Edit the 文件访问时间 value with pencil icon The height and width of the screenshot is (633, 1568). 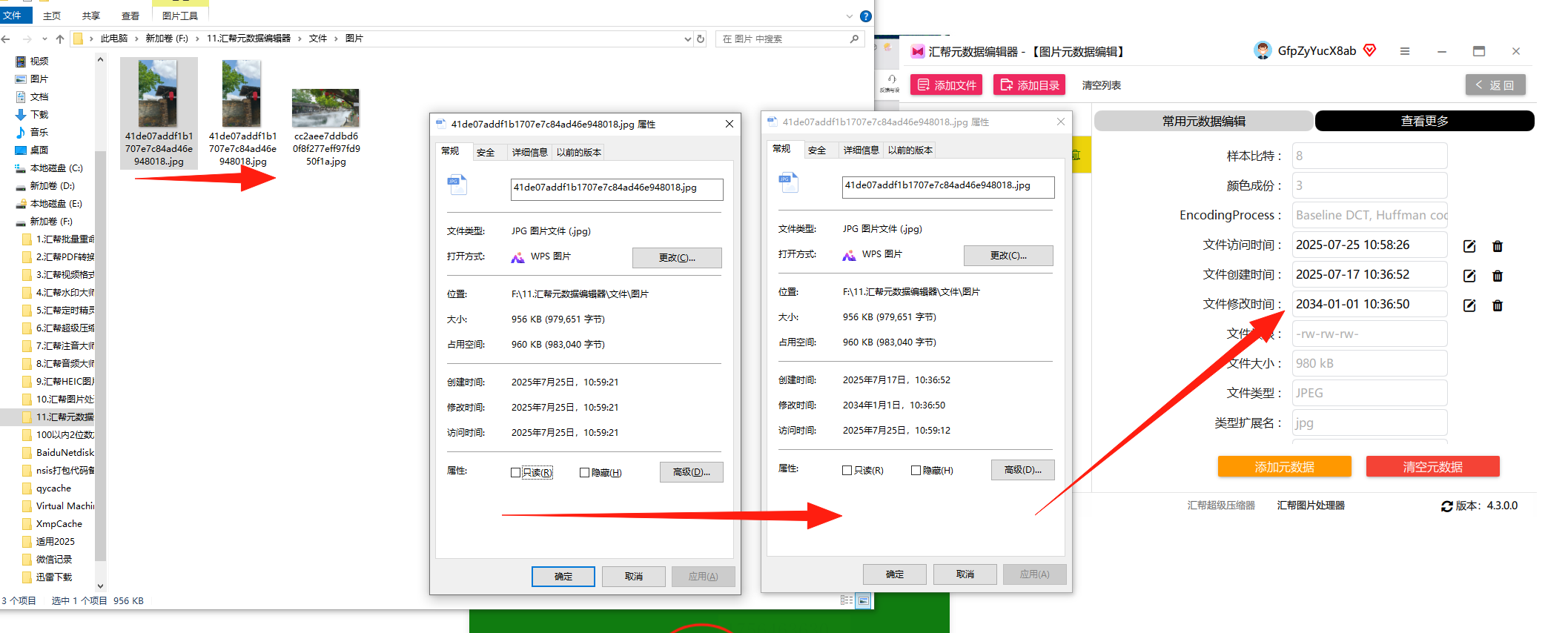(x=1469, y=246)
